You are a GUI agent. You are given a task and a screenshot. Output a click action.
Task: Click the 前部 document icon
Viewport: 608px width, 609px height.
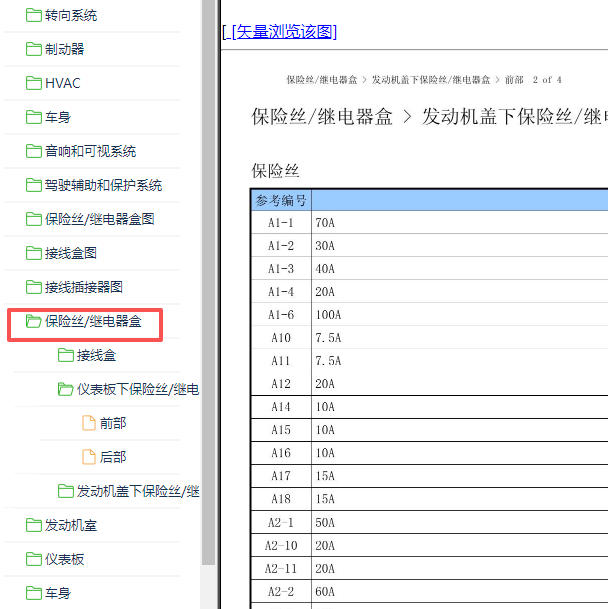coord(89,423)
